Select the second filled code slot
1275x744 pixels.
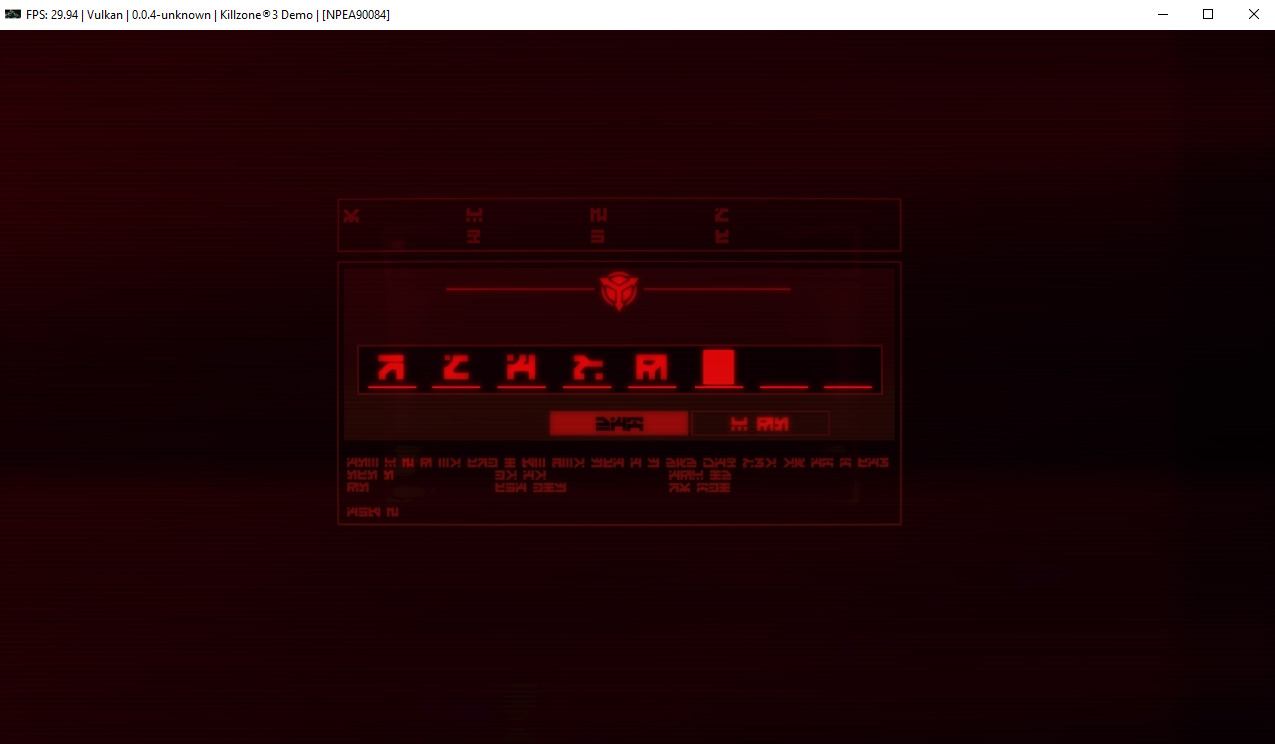457,368
